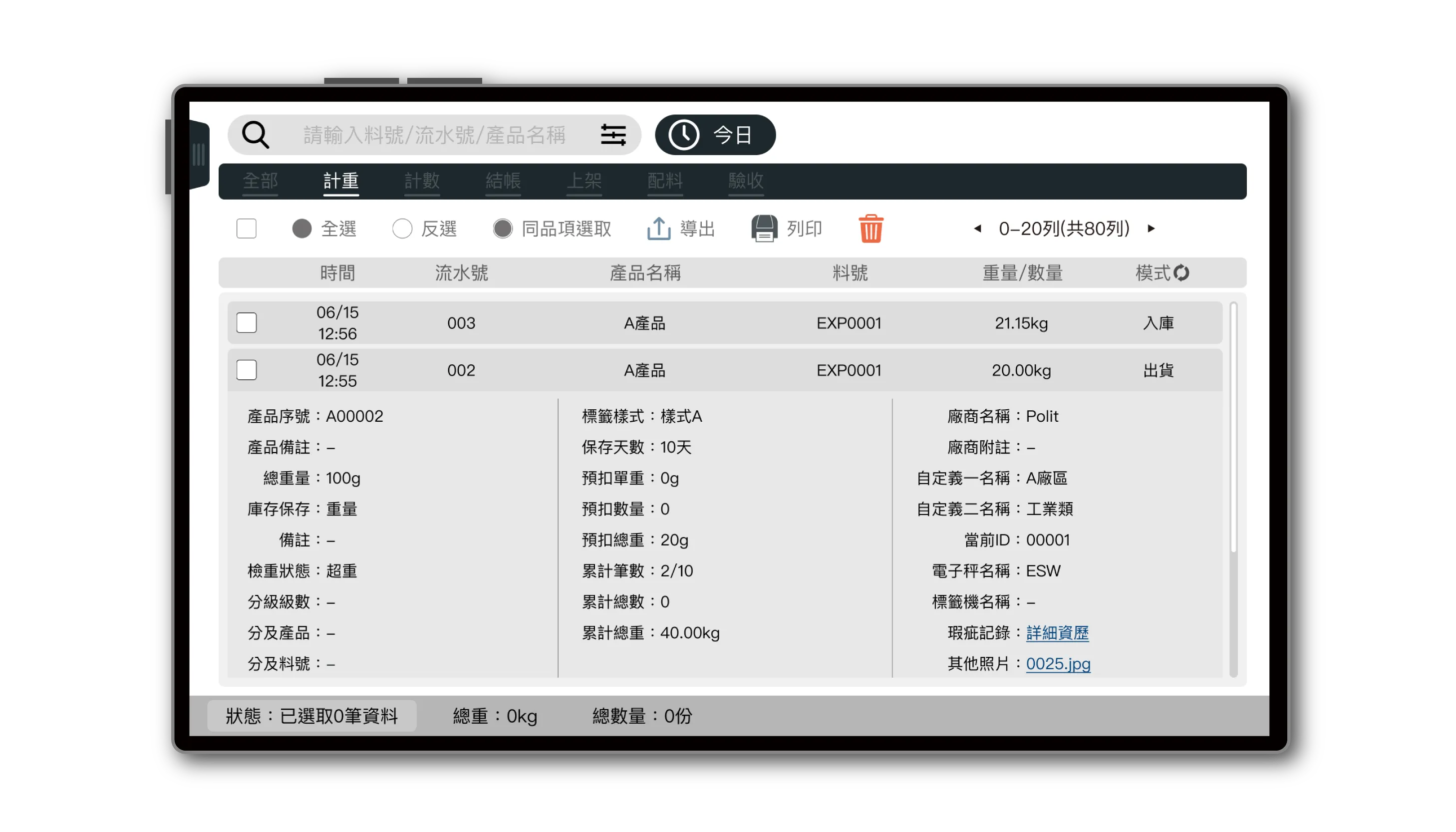Click the printer icon
This screenshot has width=1456, height=832.
coord(764,229)
